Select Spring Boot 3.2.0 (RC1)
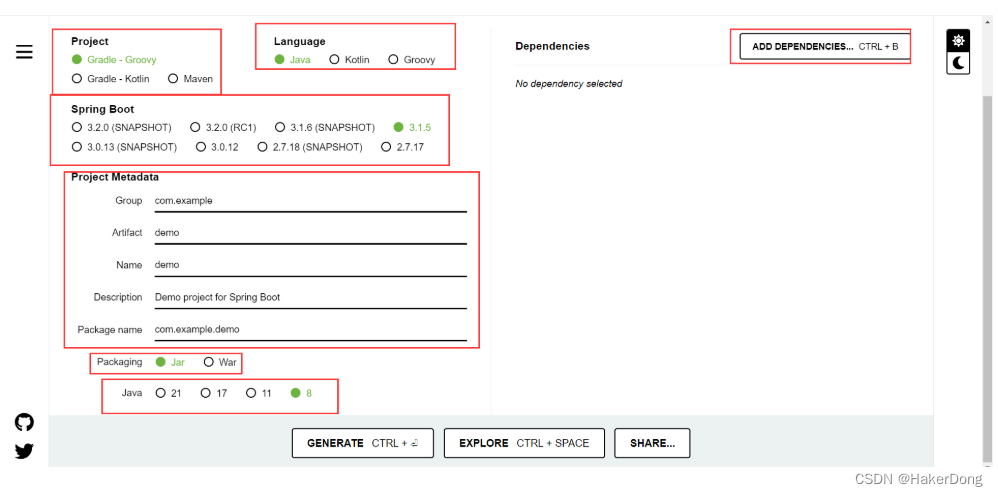Viewport: 998px width, 496px height. (222, 127)
